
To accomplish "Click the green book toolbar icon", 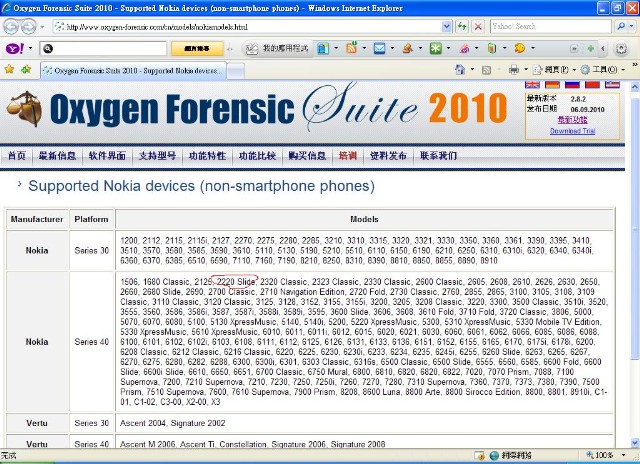I will 492,49.
